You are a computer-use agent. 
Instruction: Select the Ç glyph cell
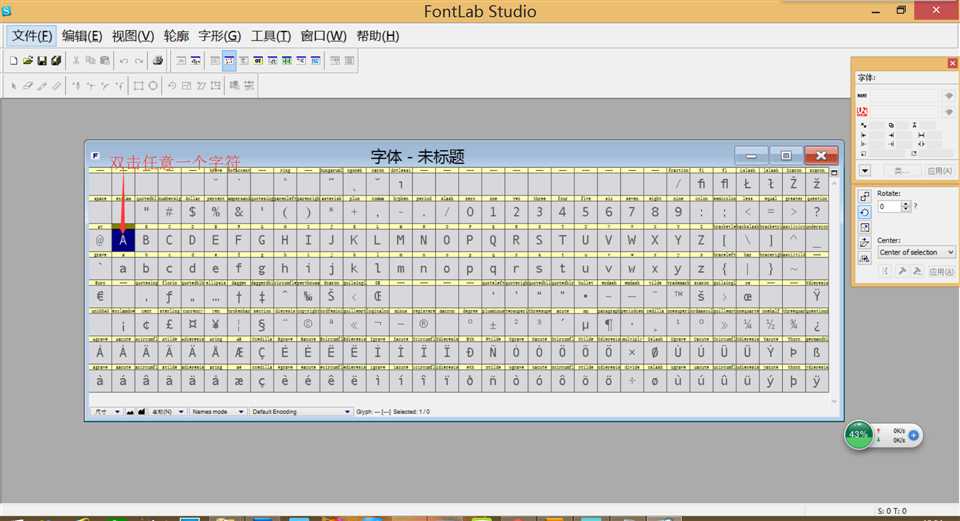point(261,353)
